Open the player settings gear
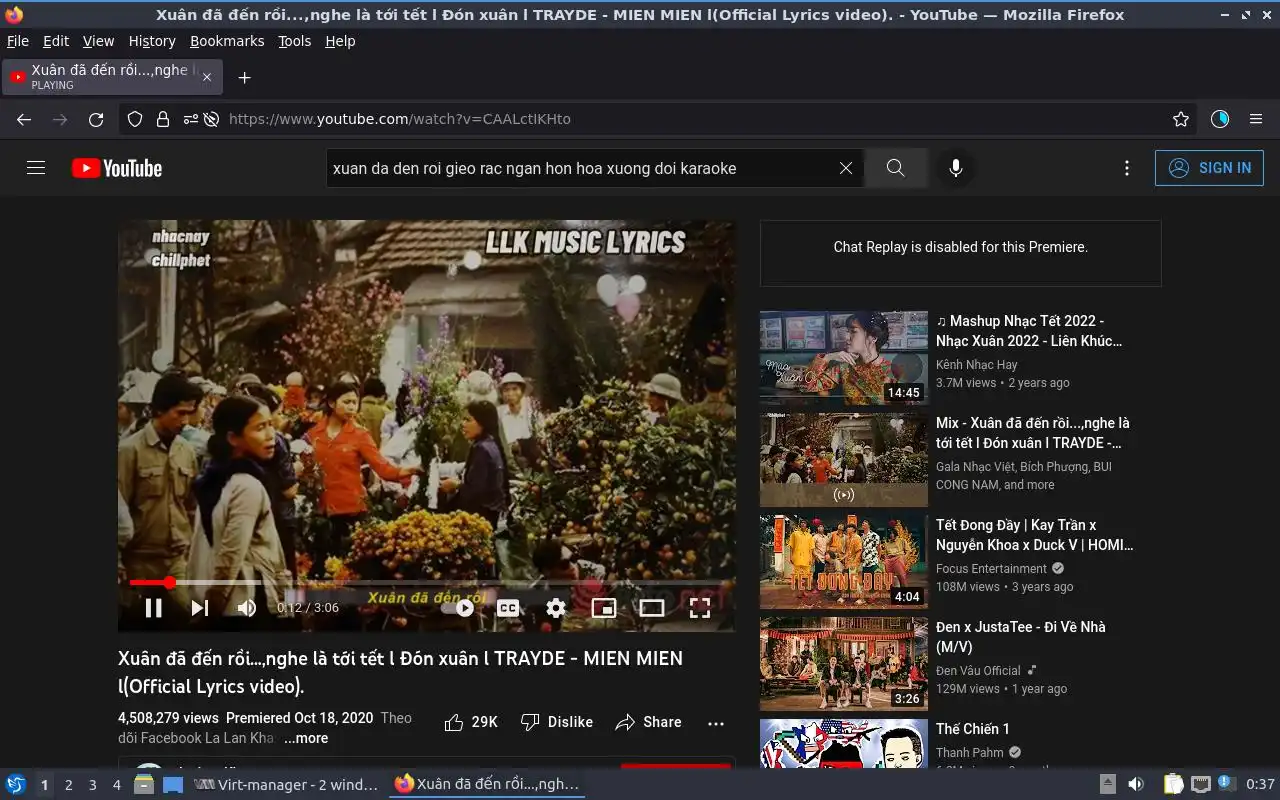 tap(556, 607)
